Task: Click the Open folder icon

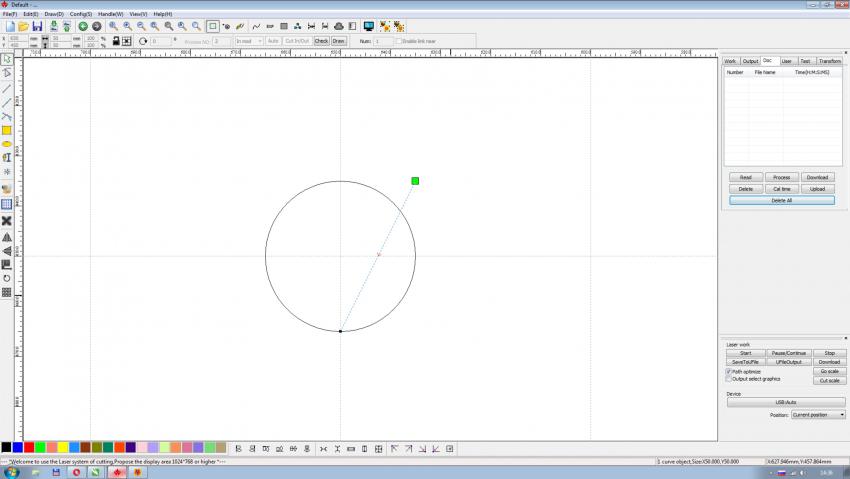Action: pos(23,26)
